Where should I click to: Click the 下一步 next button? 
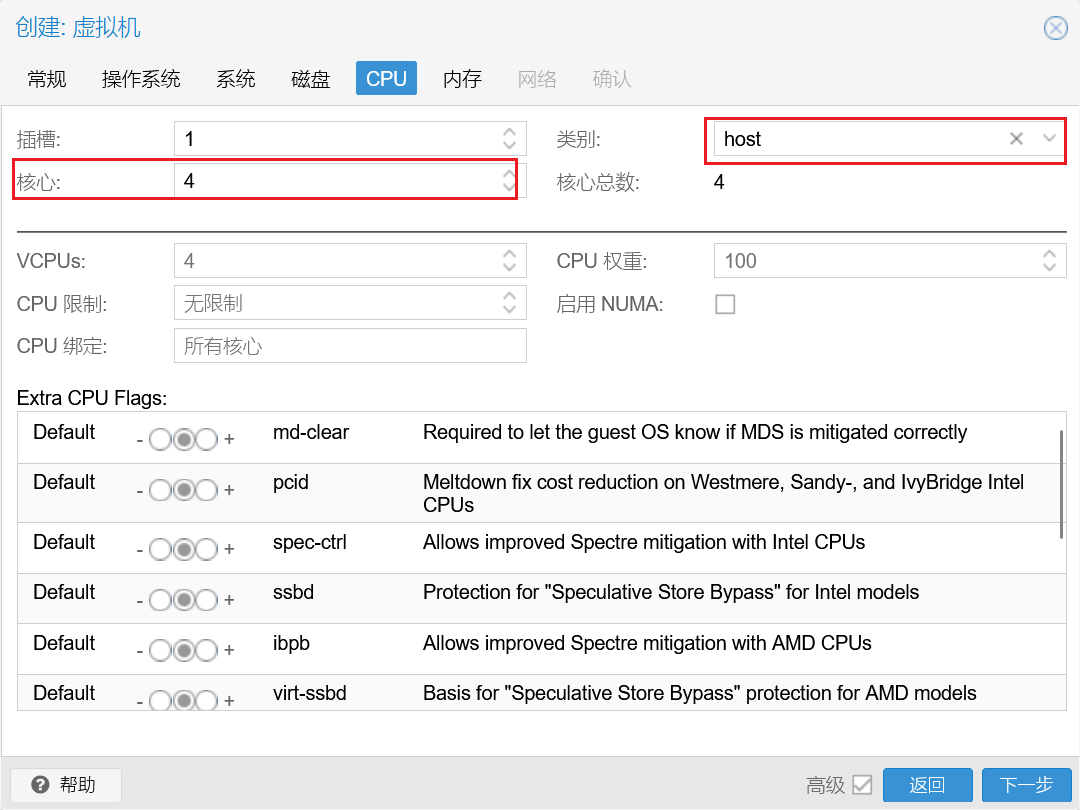click(x=1026, y=785)
